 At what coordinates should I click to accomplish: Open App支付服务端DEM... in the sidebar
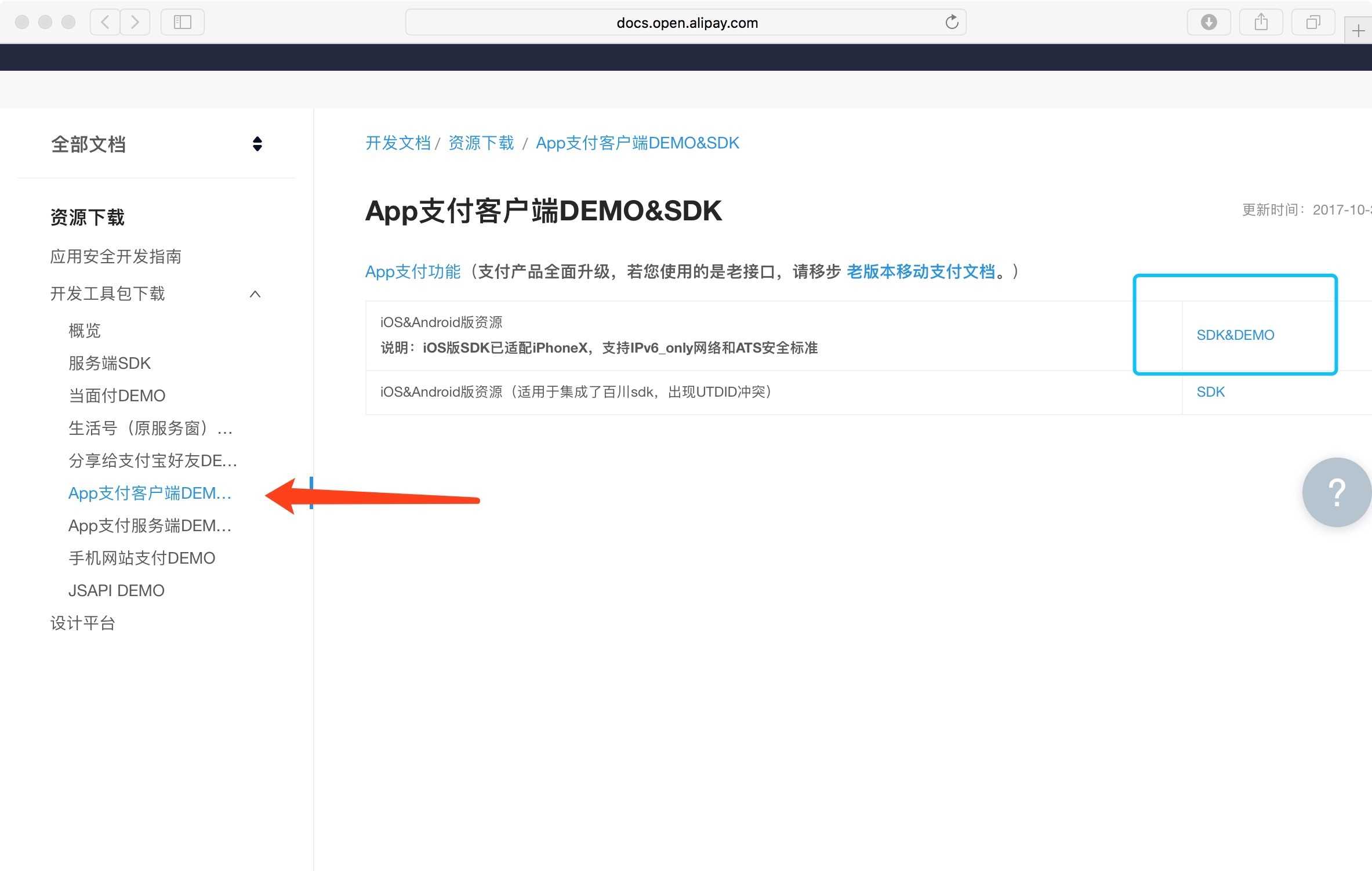(150, 525)
